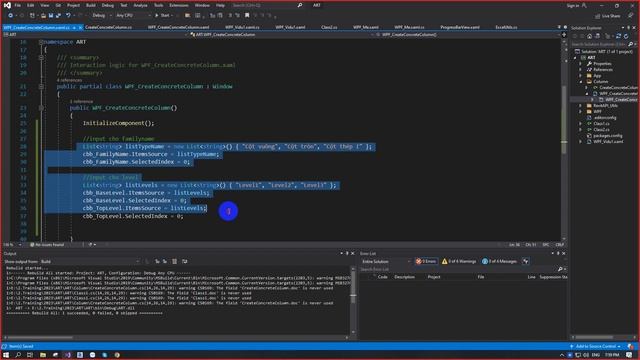Select the ART project node
This screenshot has height=360, width=640.
click(x=591, y=58)
